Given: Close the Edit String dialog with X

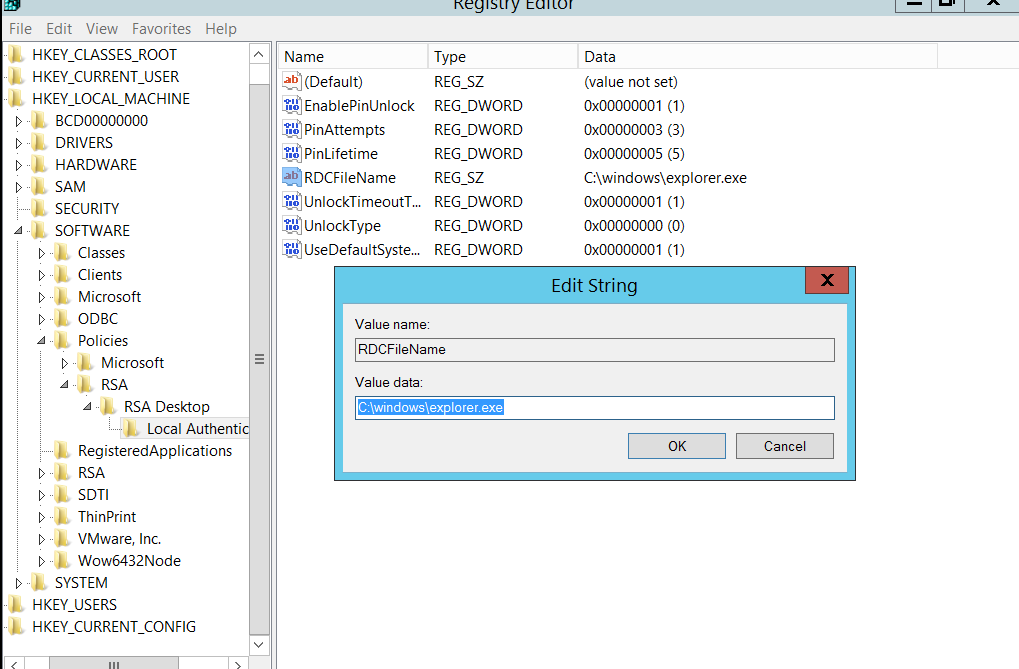Looking at the screenshot, I should [827, 281].
